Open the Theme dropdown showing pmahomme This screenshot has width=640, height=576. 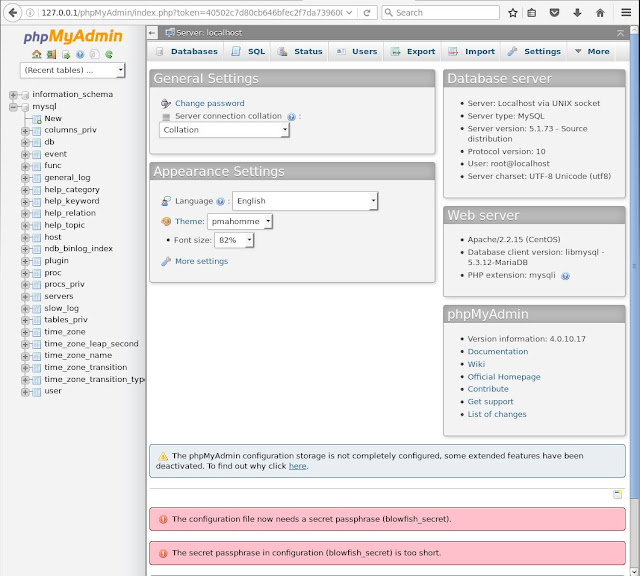240,221
